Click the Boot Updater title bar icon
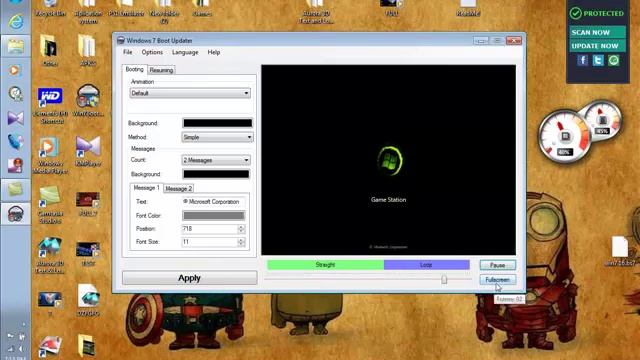The width and height of the screenshot is (640, 360). [x=120, y=40]
